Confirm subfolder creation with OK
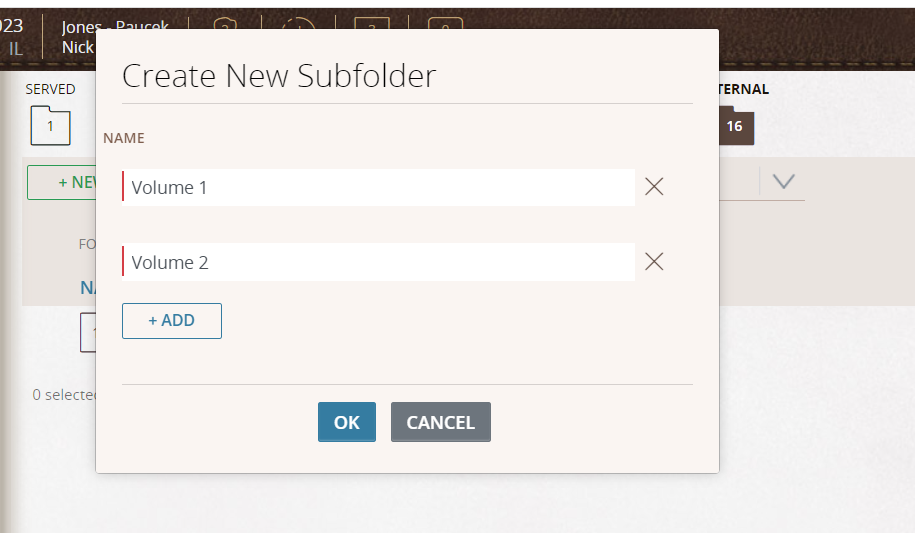 coord(347,422)
